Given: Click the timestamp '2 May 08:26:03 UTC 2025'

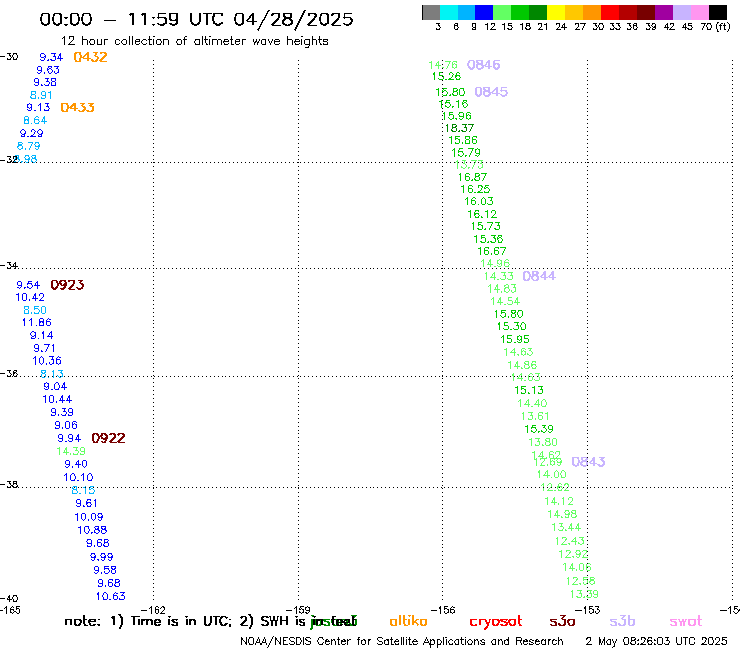Looking at the screenshot, I should pyautogui.click(x=656, y=642).
